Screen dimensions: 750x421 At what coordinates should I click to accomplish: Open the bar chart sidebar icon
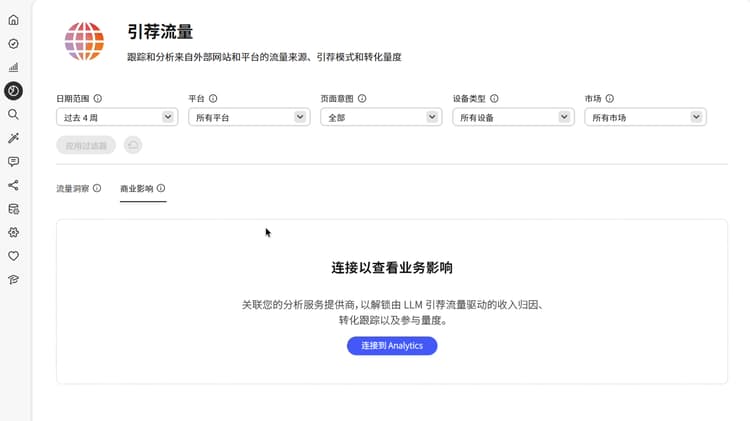[x=13, y=67]
